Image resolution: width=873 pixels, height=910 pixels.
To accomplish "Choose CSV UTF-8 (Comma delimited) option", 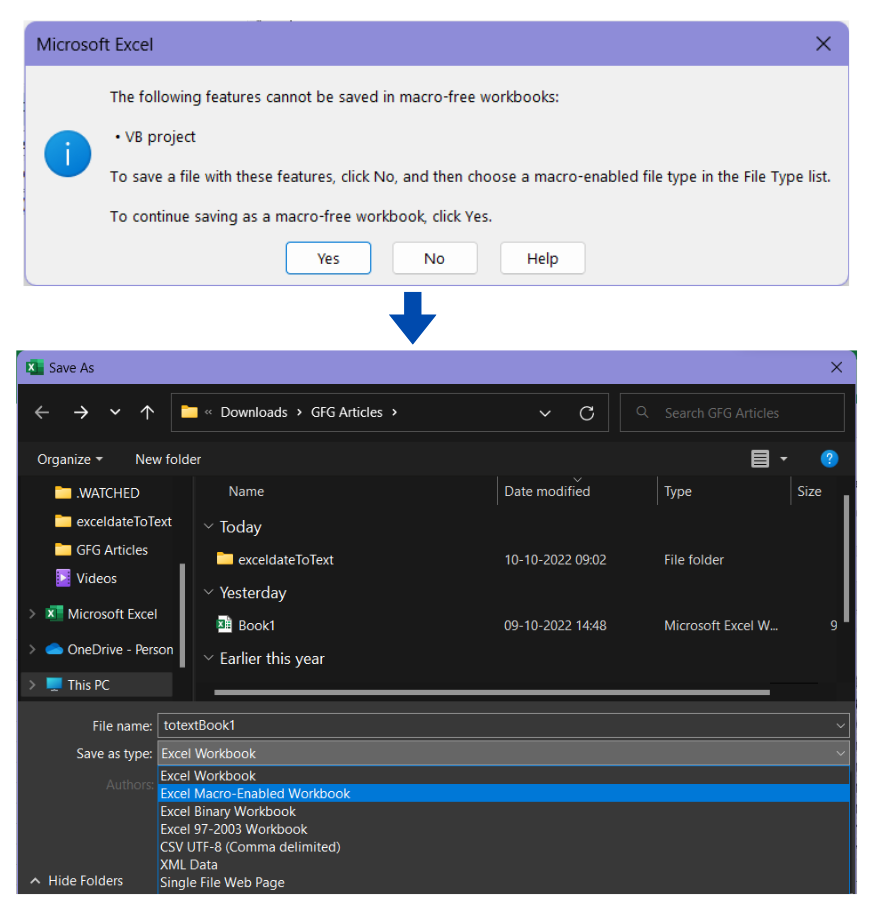I will (x=503, y=847).
